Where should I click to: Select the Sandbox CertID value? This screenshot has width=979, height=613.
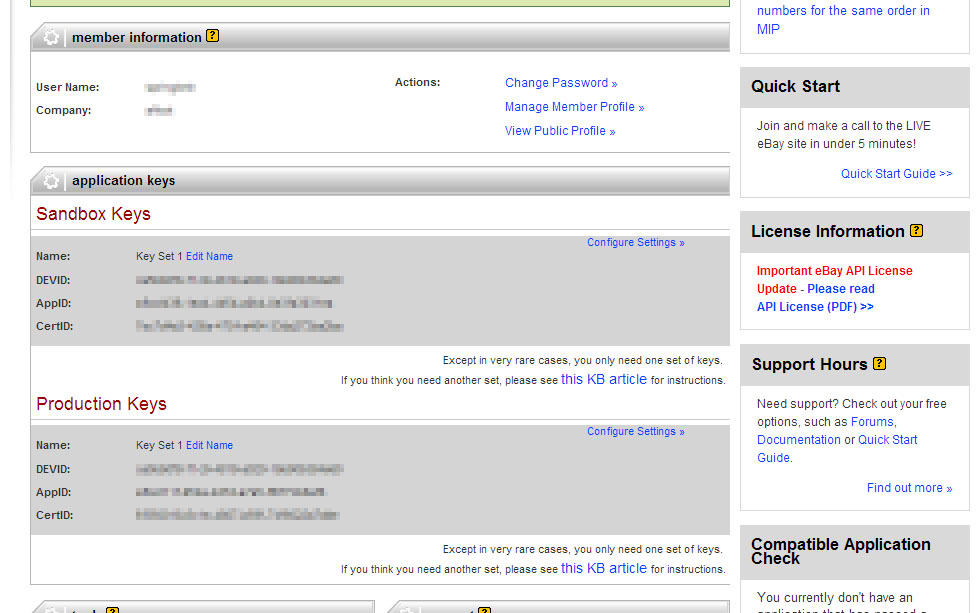point(239,326)
